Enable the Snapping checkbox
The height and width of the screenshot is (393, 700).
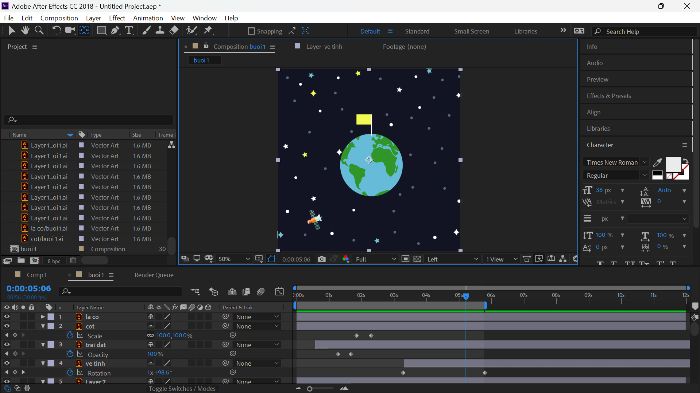coord(251,31)
